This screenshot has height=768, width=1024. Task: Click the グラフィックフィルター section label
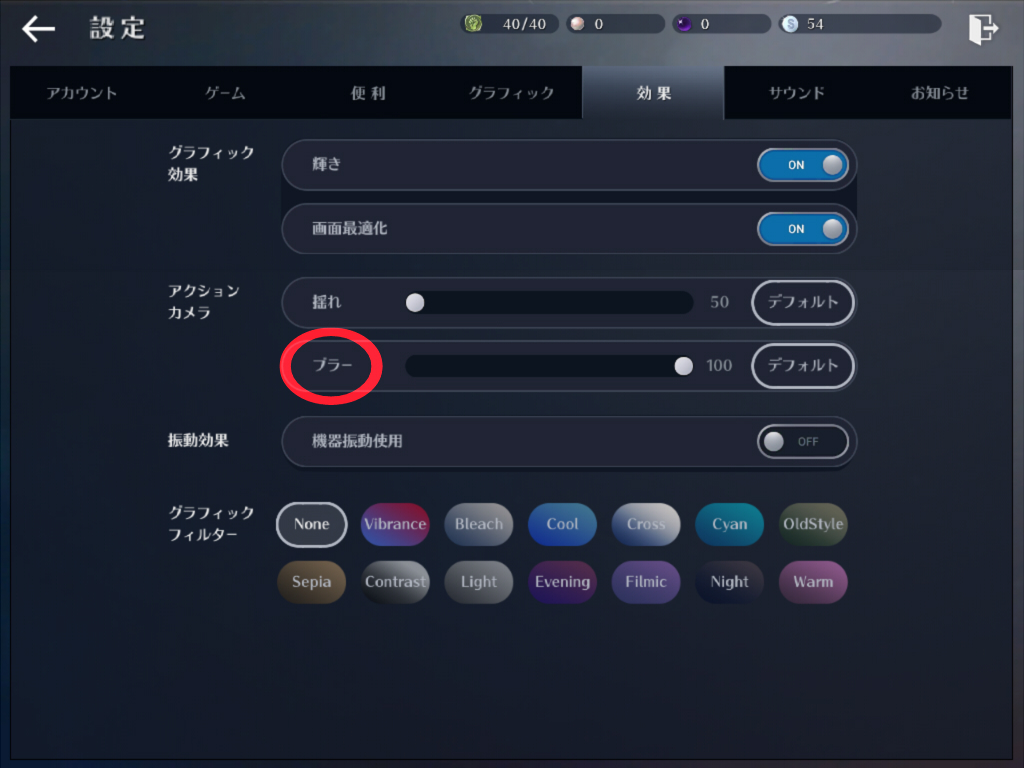coord(211,524)
